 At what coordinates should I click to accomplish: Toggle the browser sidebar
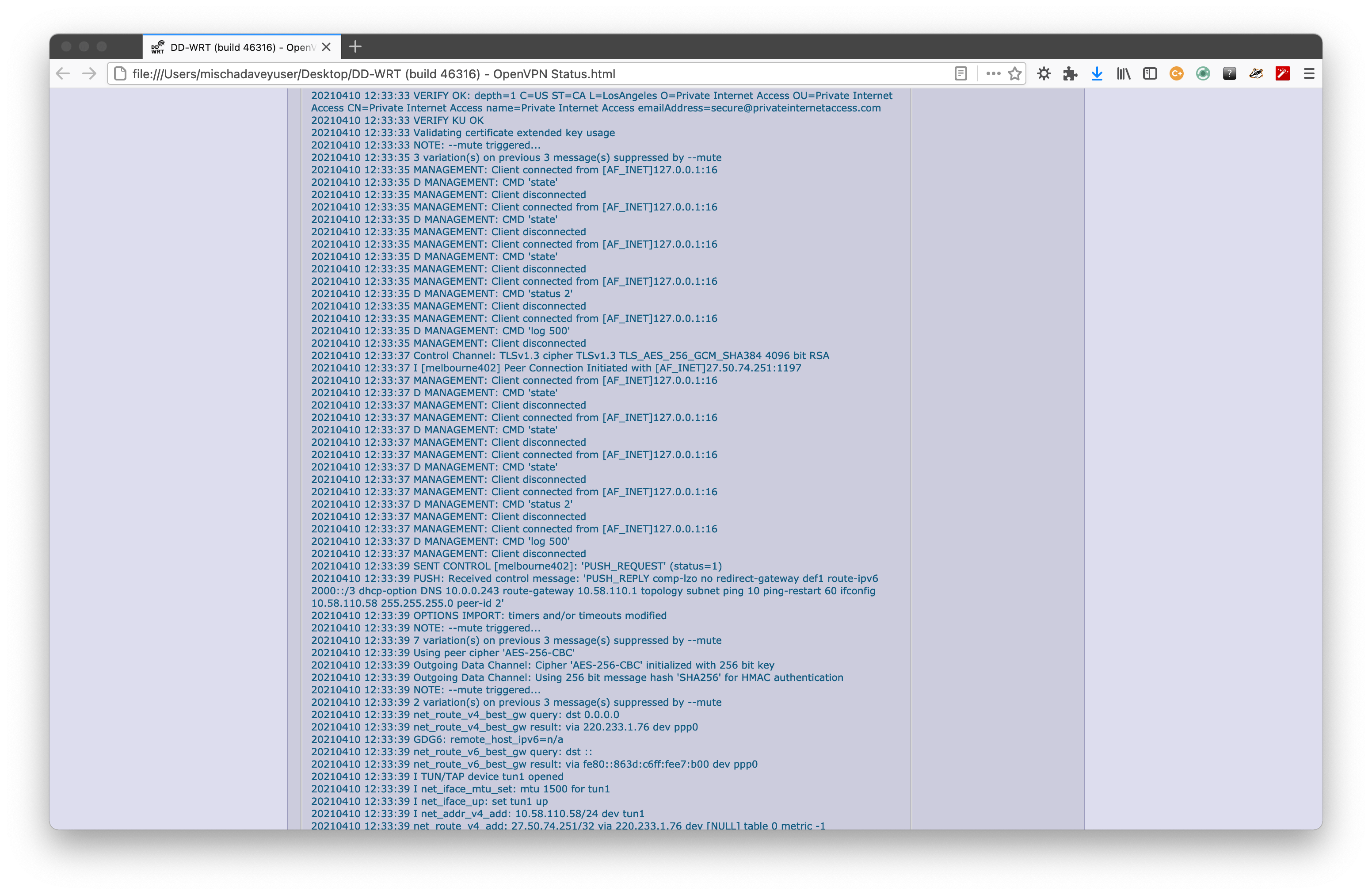coord(1150,74)
